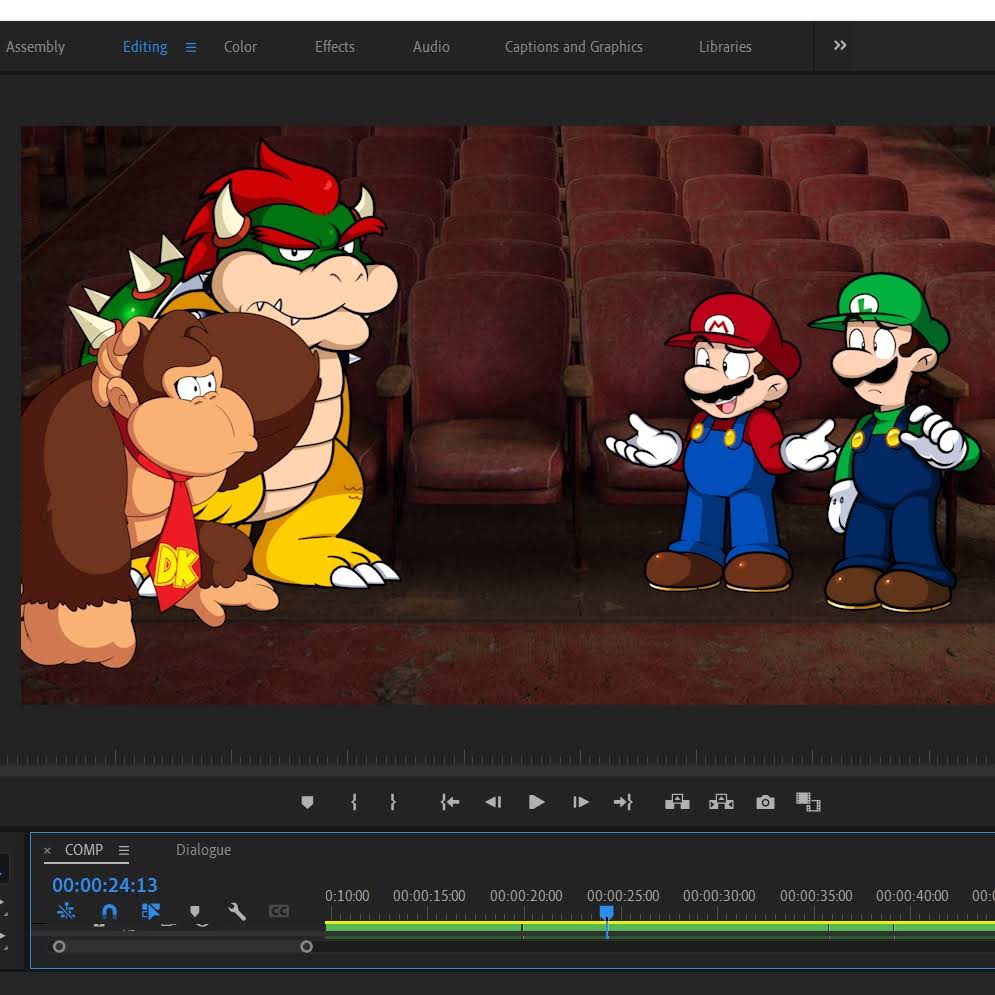
Task: Click the Mark In bracket icon
Action: pyautogui.click(x=354, y=802)
